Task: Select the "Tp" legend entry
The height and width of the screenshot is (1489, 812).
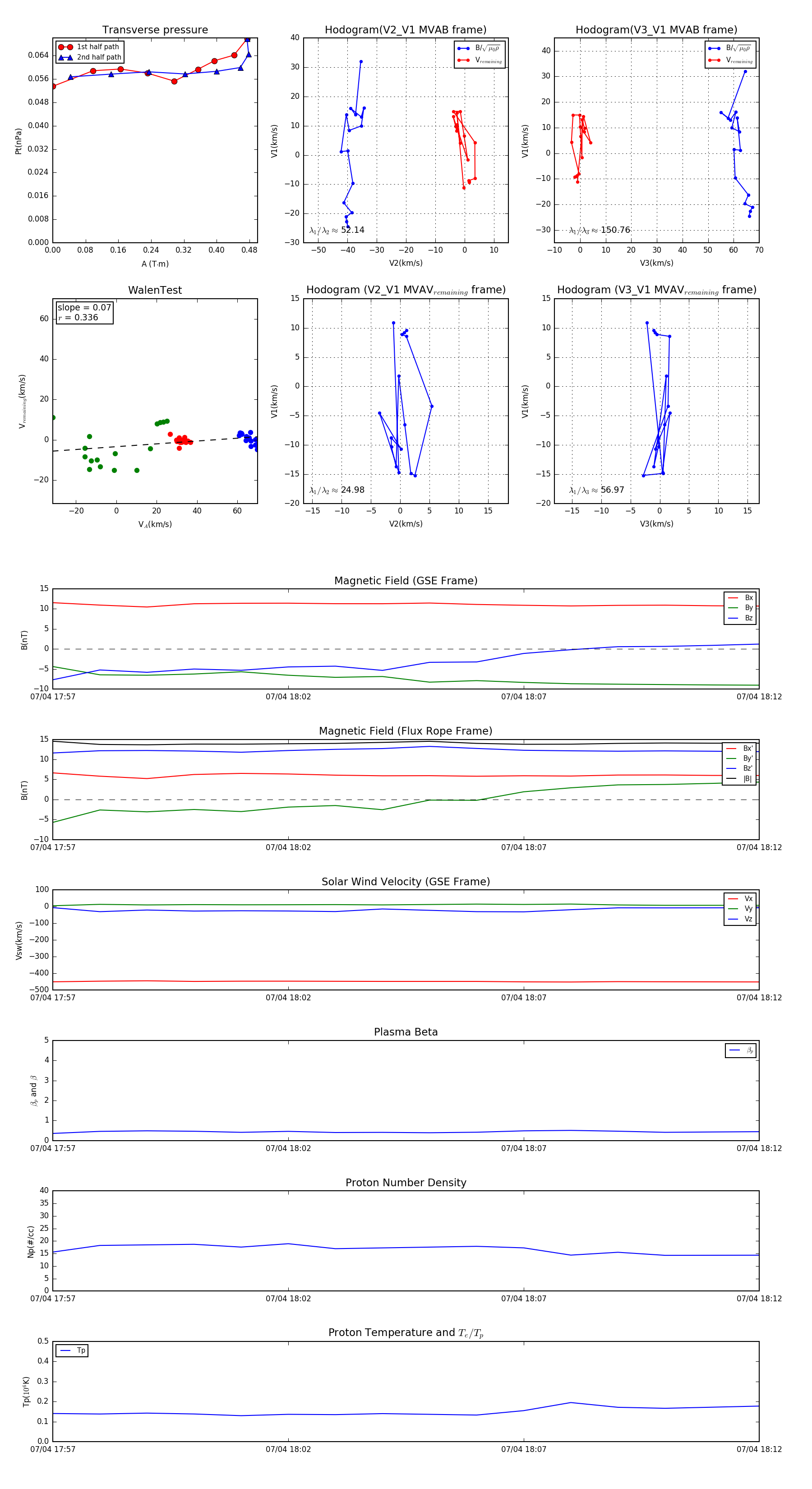Action: [72, 1350]
